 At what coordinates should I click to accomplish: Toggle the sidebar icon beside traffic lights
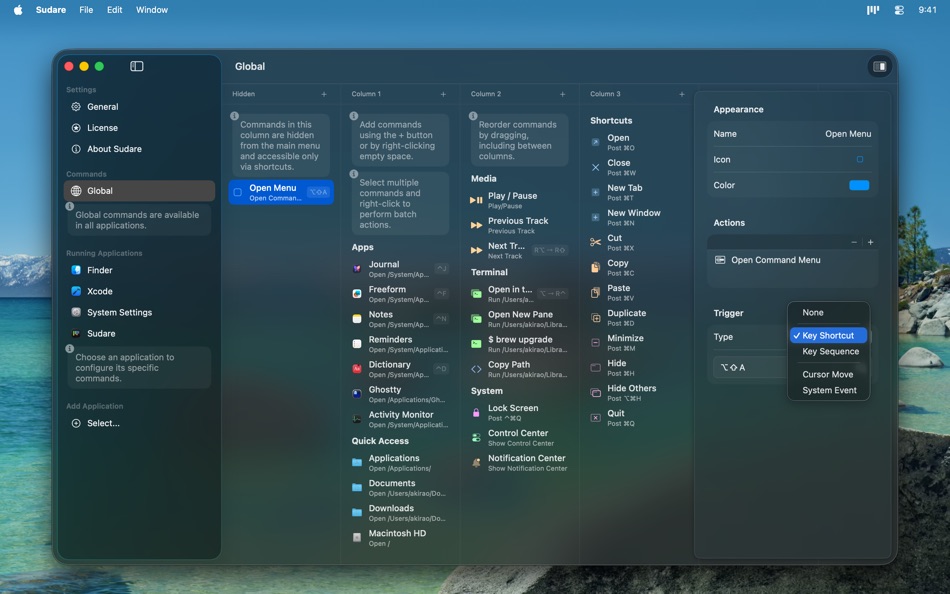[x=136, y=66]
